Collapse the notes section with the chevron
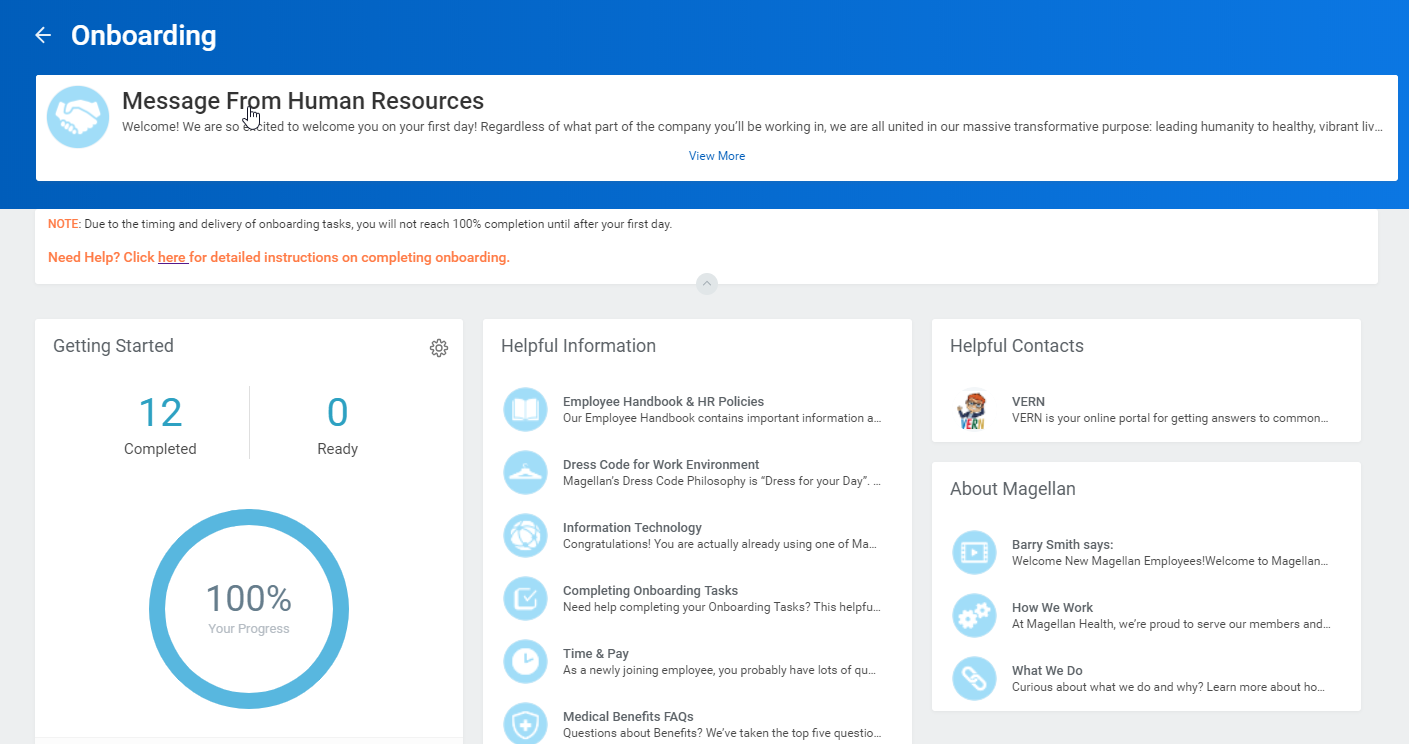The height and width of the screenshot is (744, 1409). [707, 283]
